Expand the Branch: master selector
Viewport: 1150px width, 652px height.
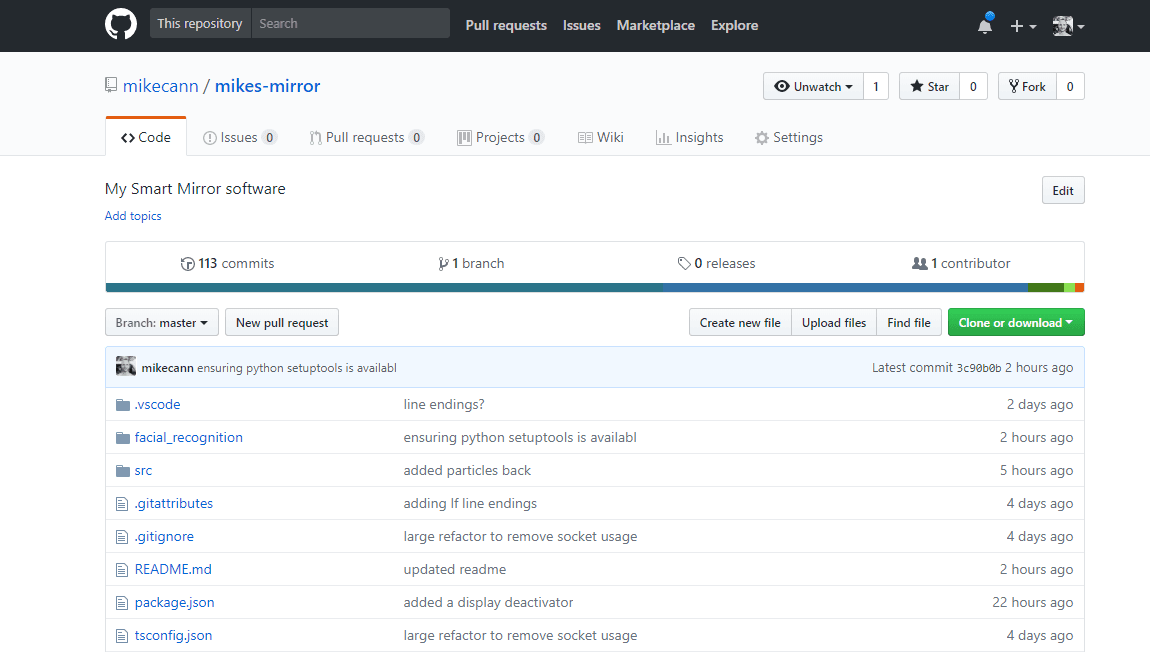point(162,323)
